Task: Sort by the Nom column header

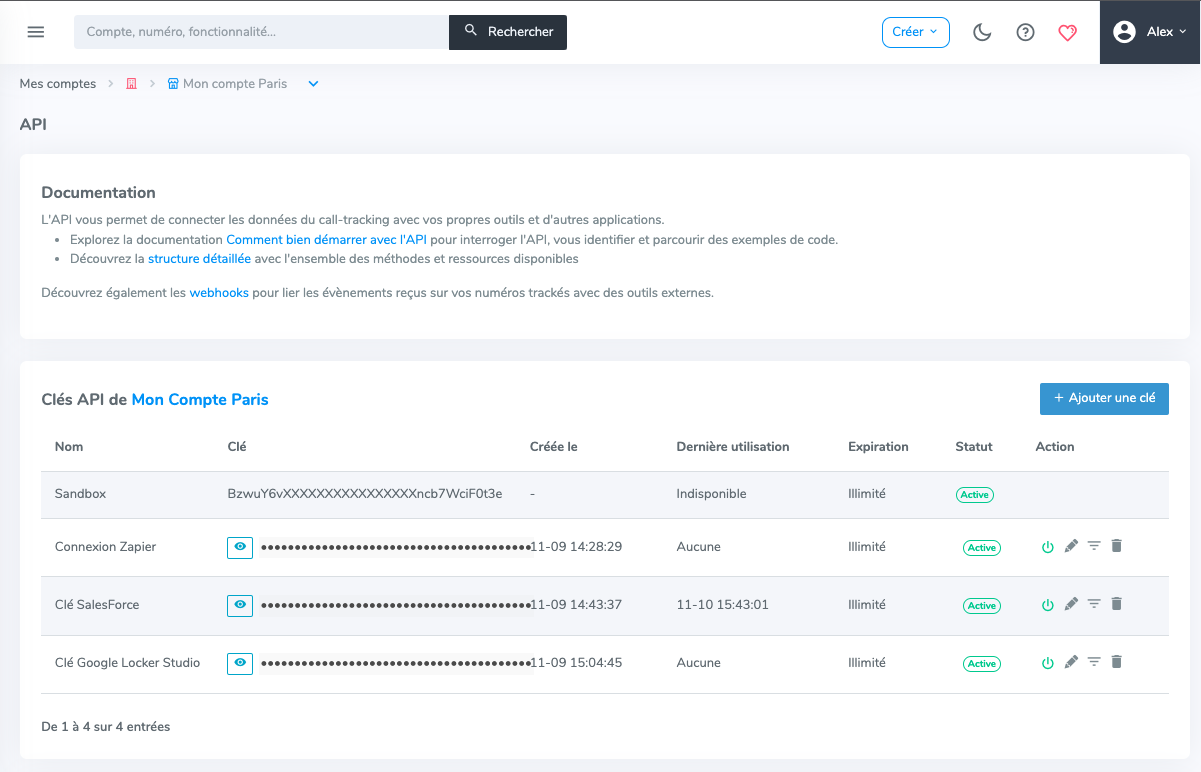Action: click(69, 447)
